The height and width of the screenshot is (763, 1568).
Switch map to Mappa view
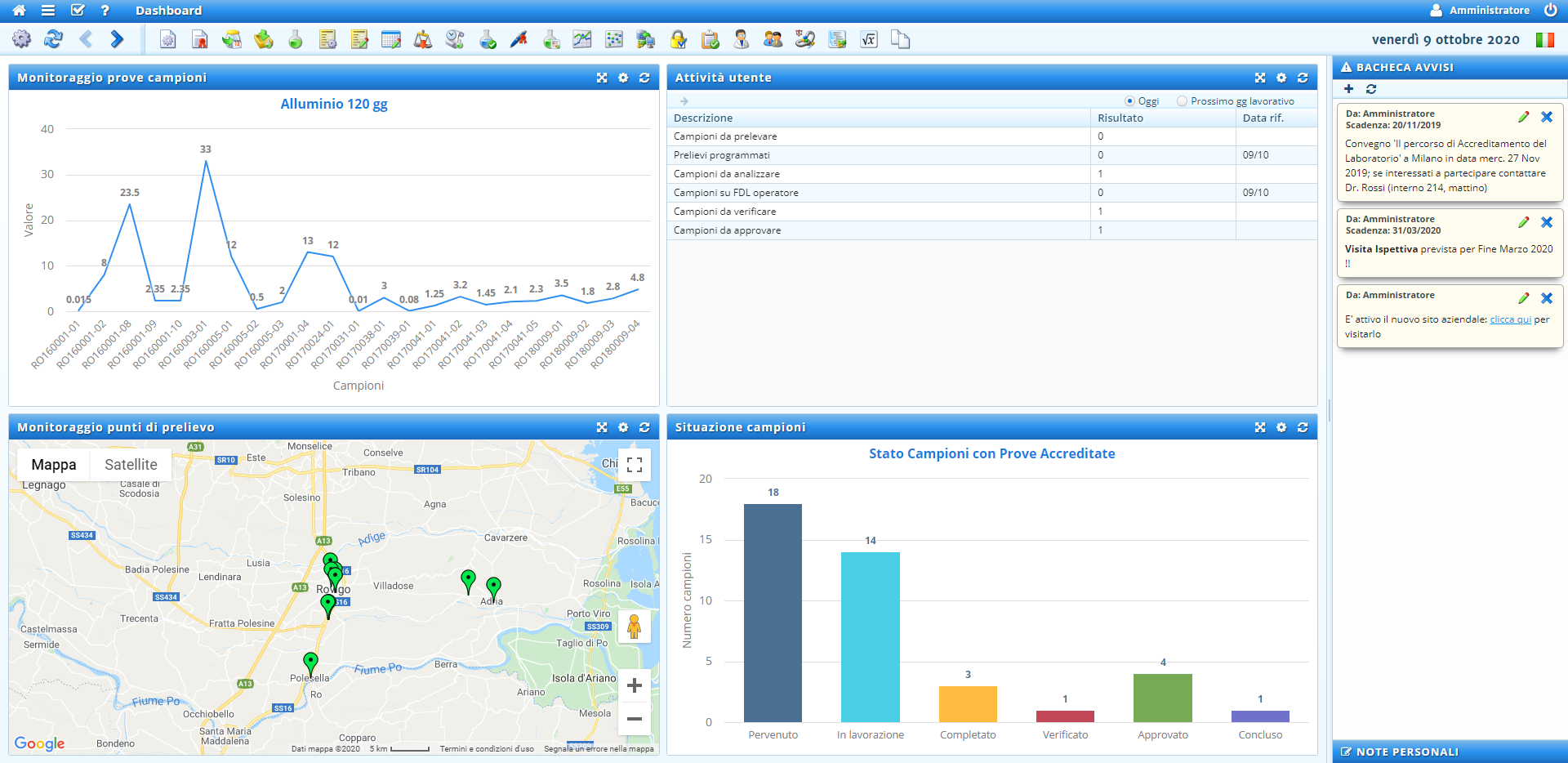tap(54, 464)
